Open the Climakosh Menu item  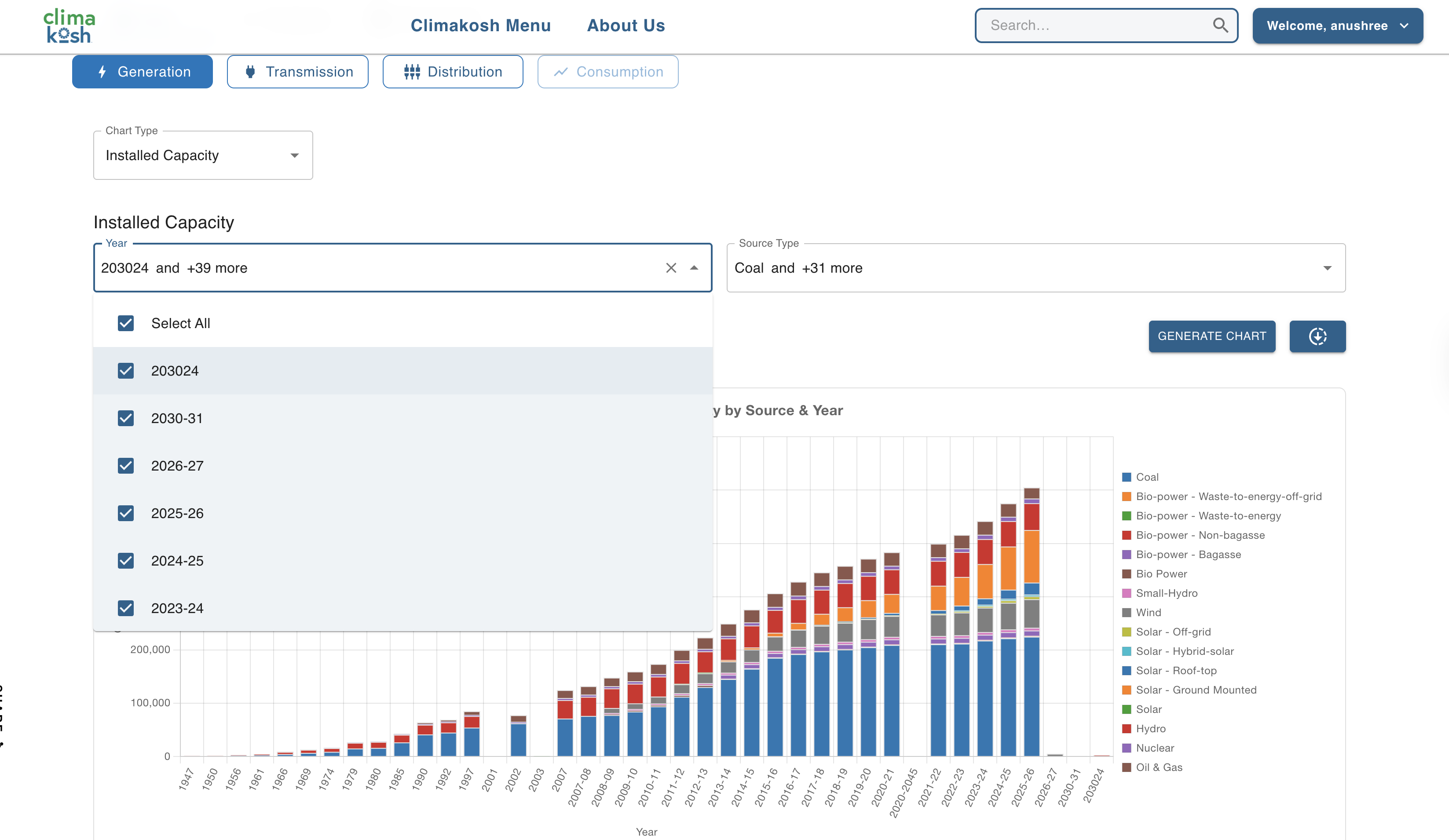[480, 26]
